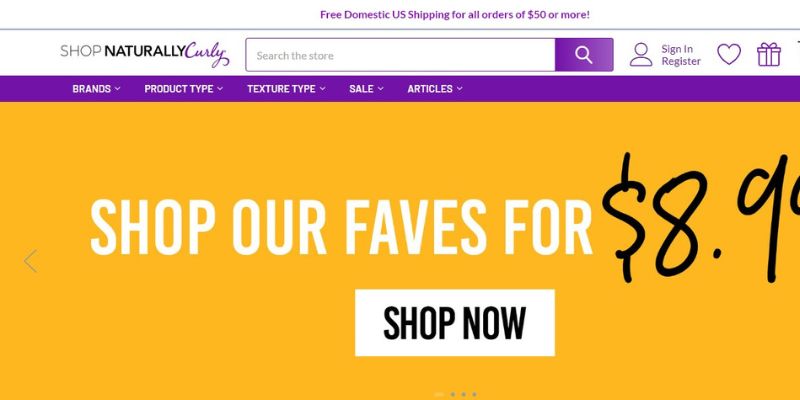Click the Sign In link

(x=677, y=49)
